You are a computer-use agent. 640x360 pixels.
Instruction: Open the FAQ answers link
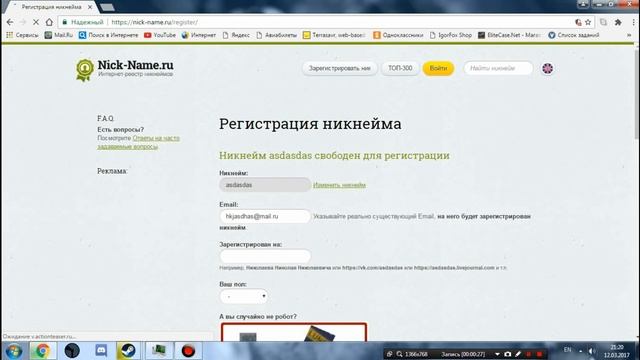138,142
